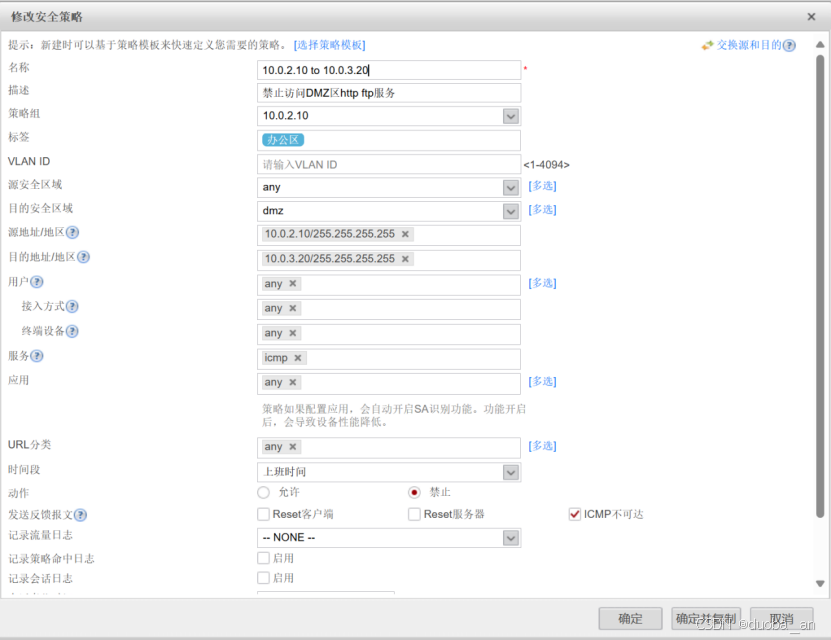
Task: Remove the any tag in 应用 field
Action: (x=293, y=383)
